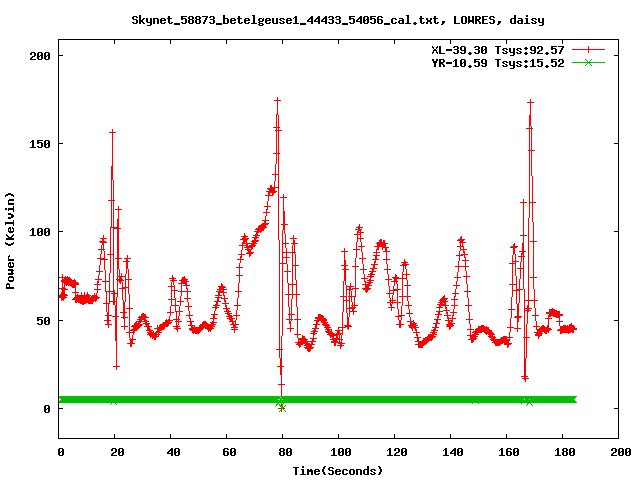Click the green X marker at zero near 80 seconds

282,408
